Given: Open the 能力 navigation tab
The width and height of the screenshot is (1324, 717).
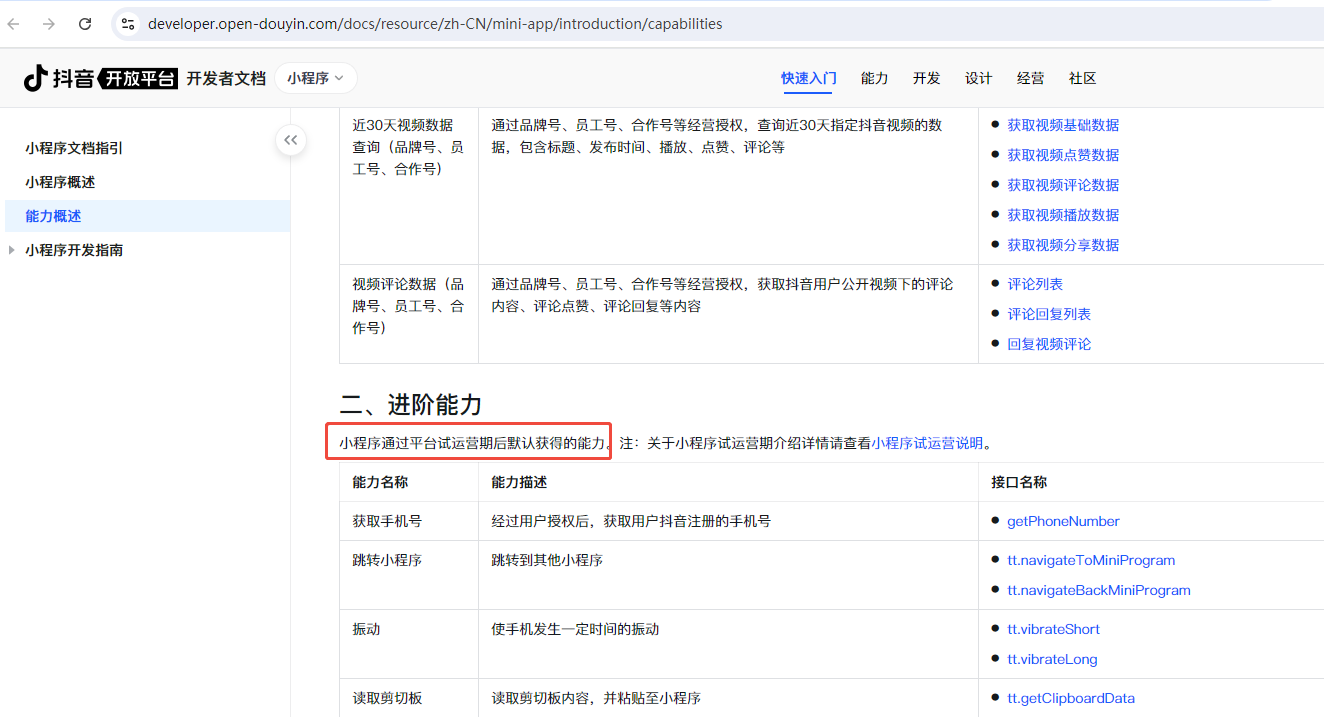Looking at the screenshot, I should coord(874,78).
